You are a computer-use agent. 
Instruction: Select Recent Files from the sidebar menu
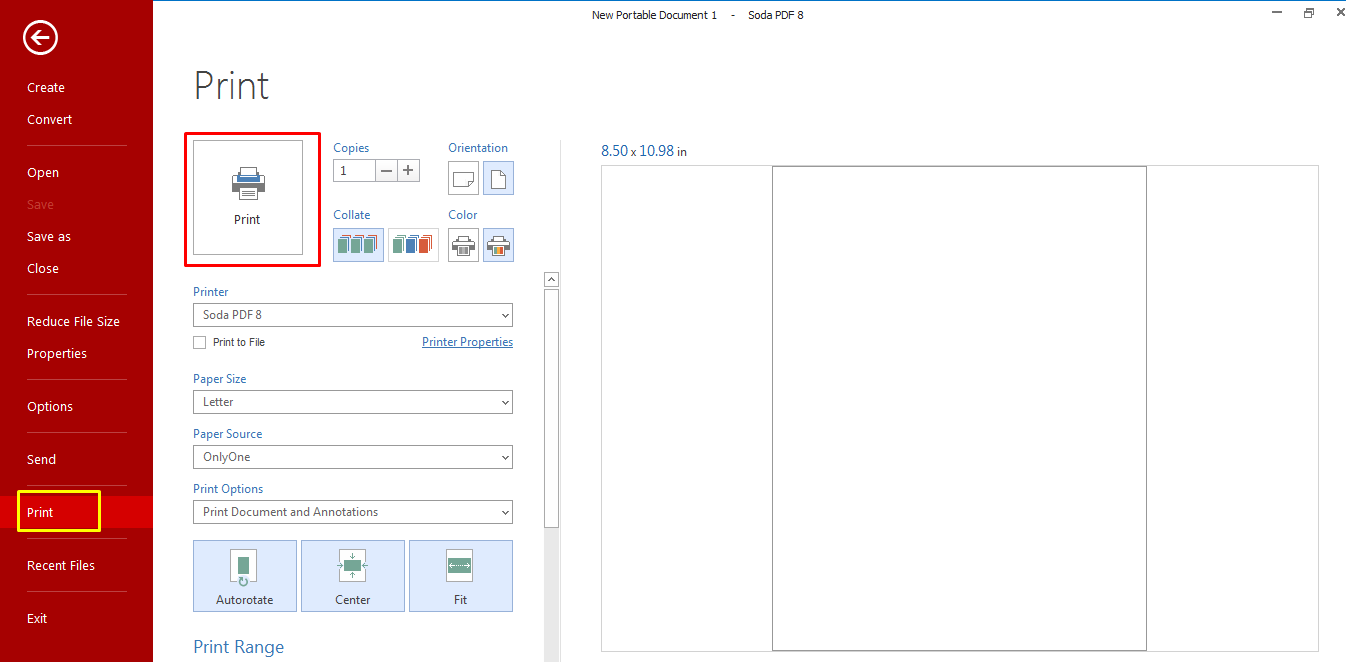[x=61, y=566]
